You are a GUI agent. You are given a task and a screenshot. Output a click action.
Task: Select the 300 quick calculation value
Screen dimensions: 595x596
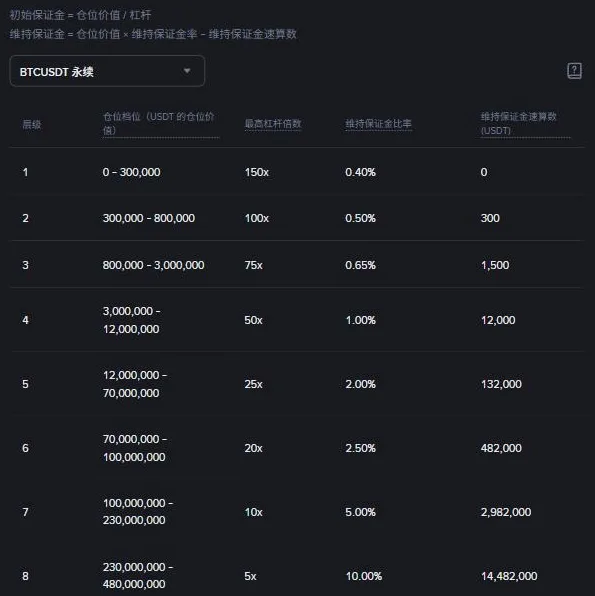(490, 218)
